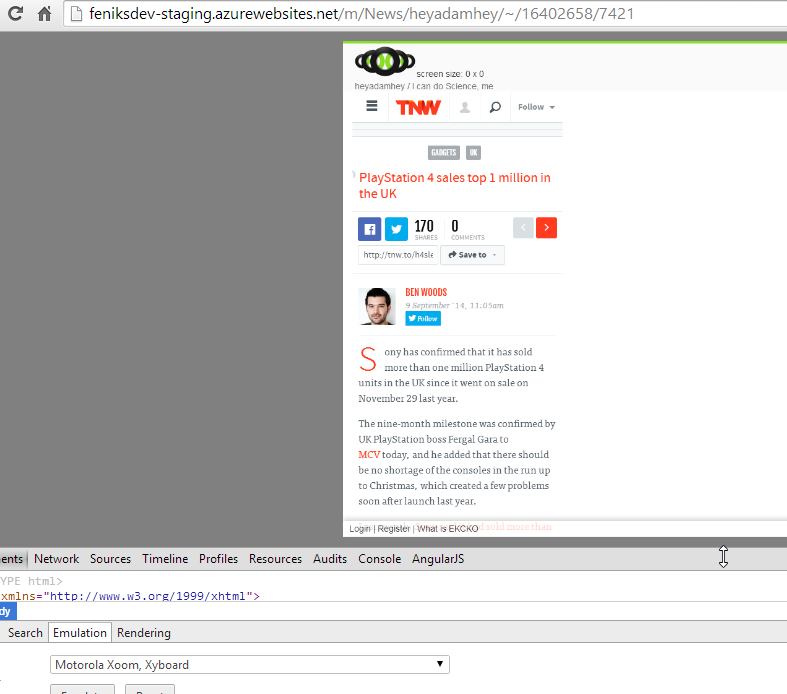Click the 0 comments counter
The image size is (787, 694).
click(467, 229)
